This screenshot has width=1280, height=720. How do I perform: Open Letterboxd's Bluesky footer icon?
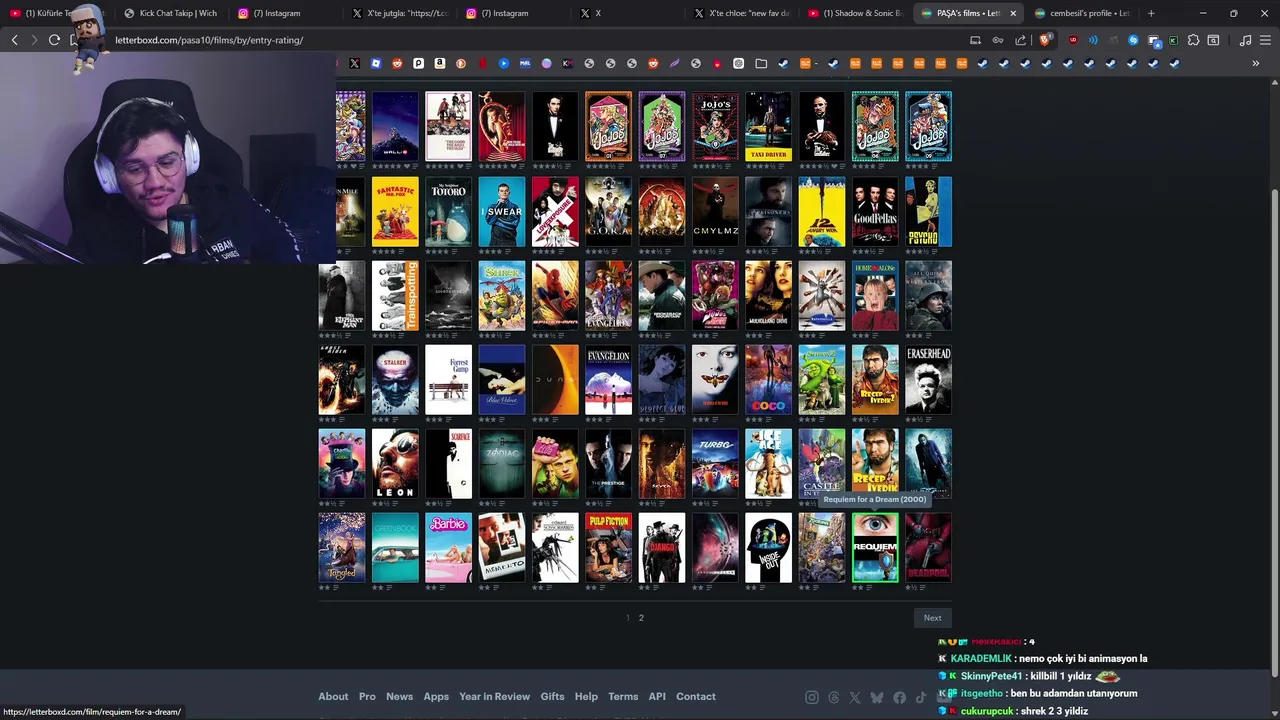click(x=877, y=697)
